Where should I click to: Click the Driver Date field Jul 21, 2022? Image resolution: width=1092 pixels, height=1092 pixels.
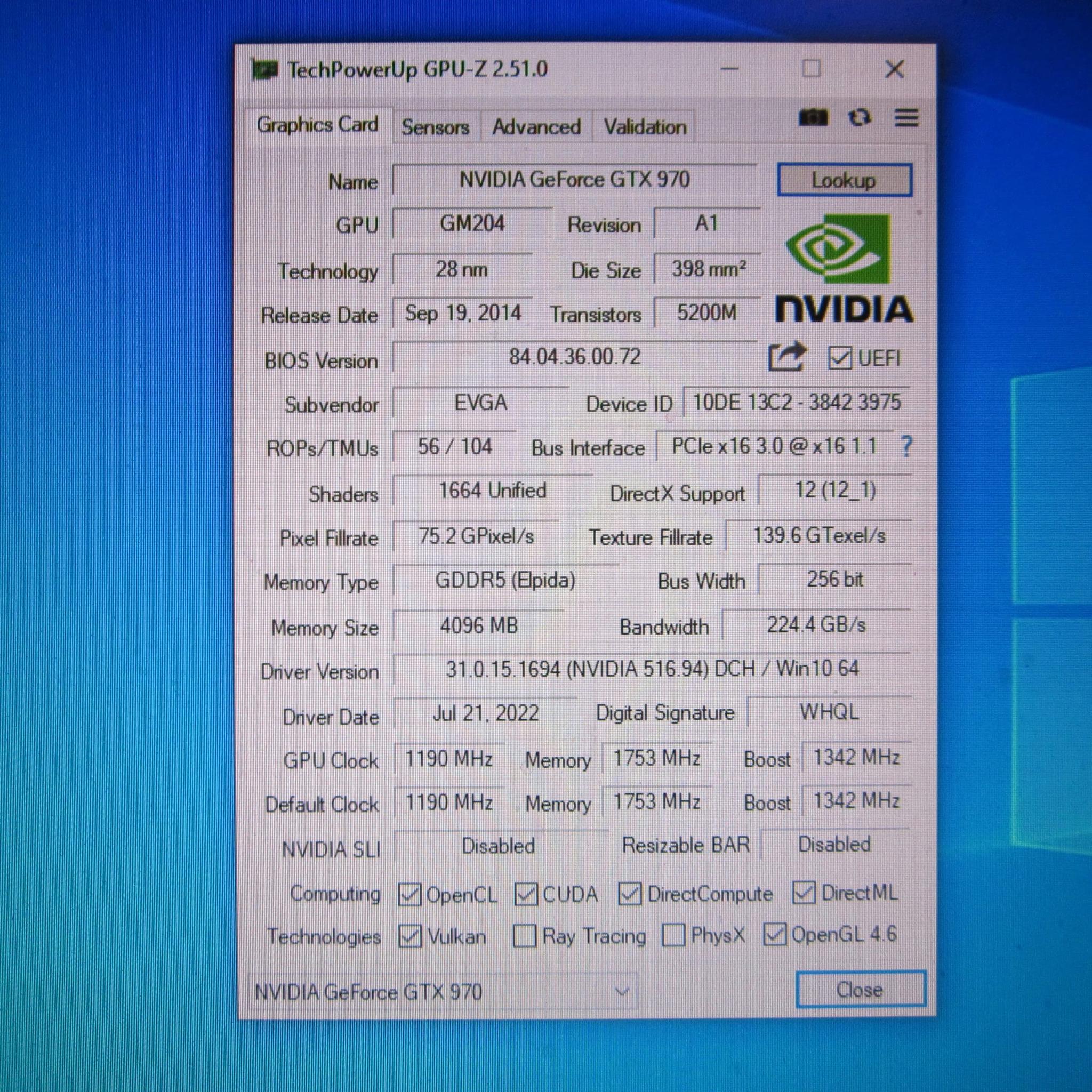[486, 713]
